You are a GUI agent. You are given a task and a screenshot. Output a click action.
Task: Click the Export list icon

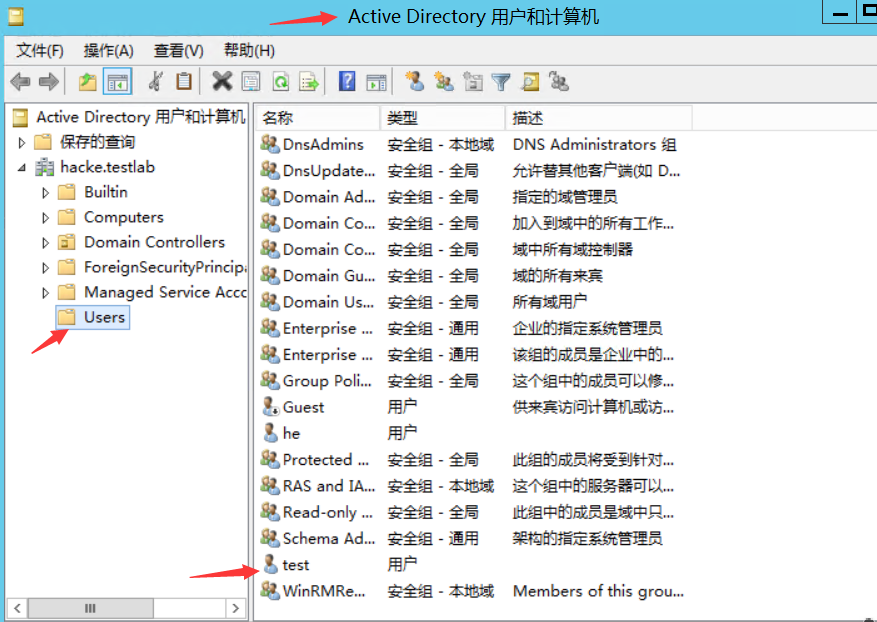[309, 82]
